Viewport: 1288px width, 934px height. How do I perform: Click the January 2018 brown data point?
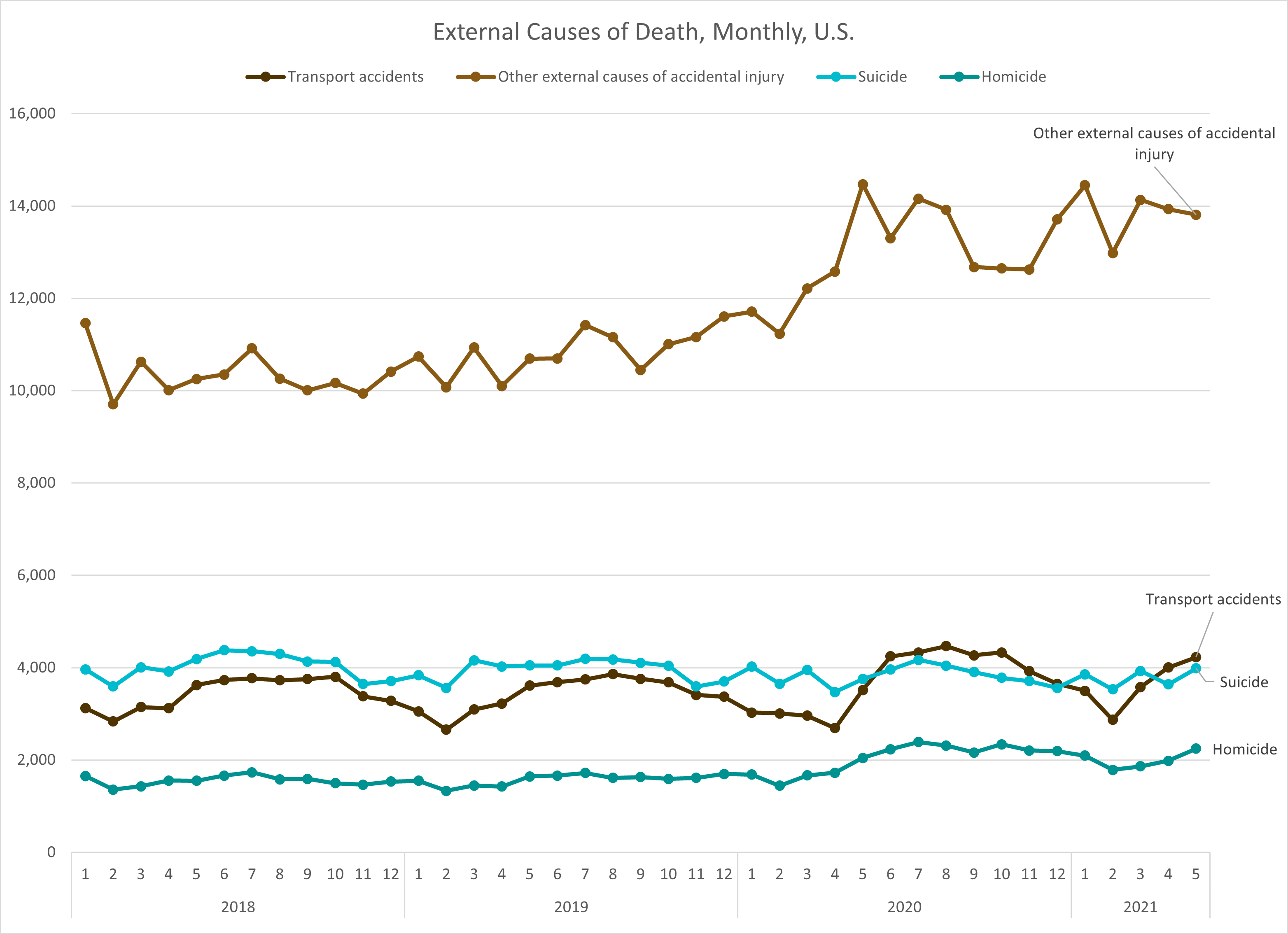click(85, 323)
